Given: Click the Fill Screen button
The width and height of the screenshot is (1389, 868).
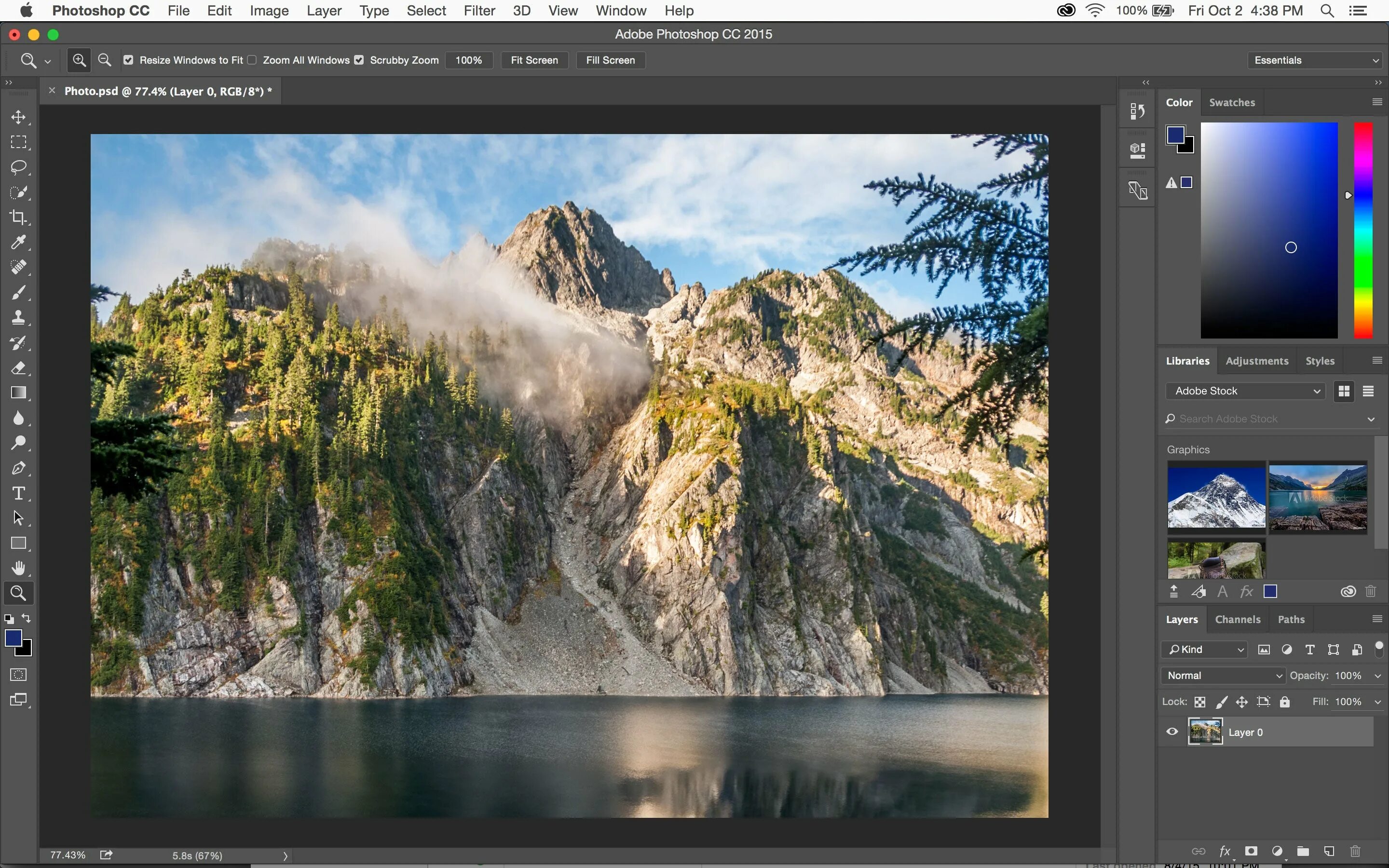Looking at the screenshot, I should pyautogui.click(x=609, y=60).
